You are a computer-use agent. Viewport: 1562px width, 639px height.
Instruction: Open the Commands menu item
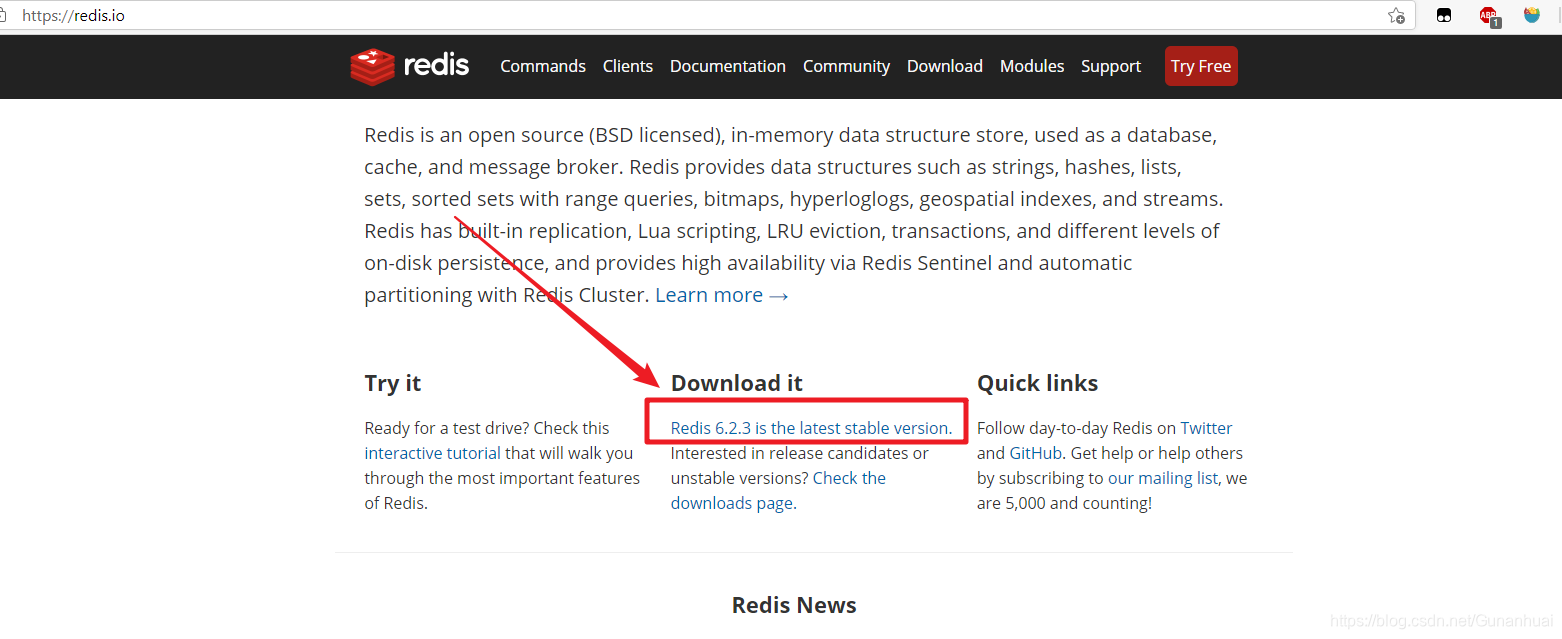pyautogui.click(x=543, y=66)
